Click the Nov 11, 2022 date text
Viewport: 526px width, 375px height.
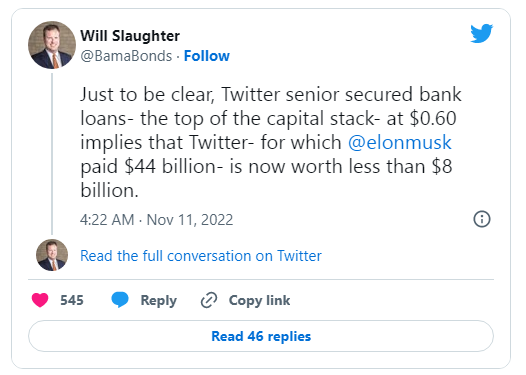[x=190, y=220]
